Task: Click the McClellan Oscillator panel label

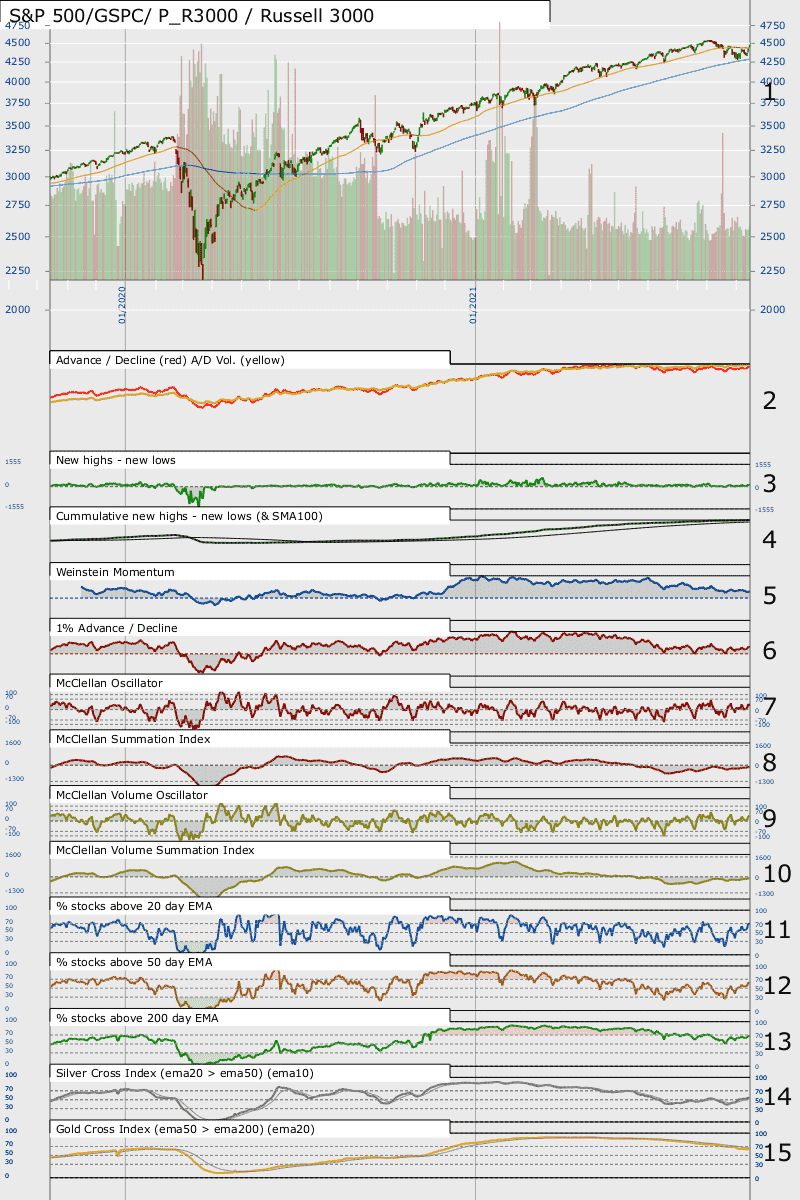Action: pyautogui.click(x=110, y=683)
